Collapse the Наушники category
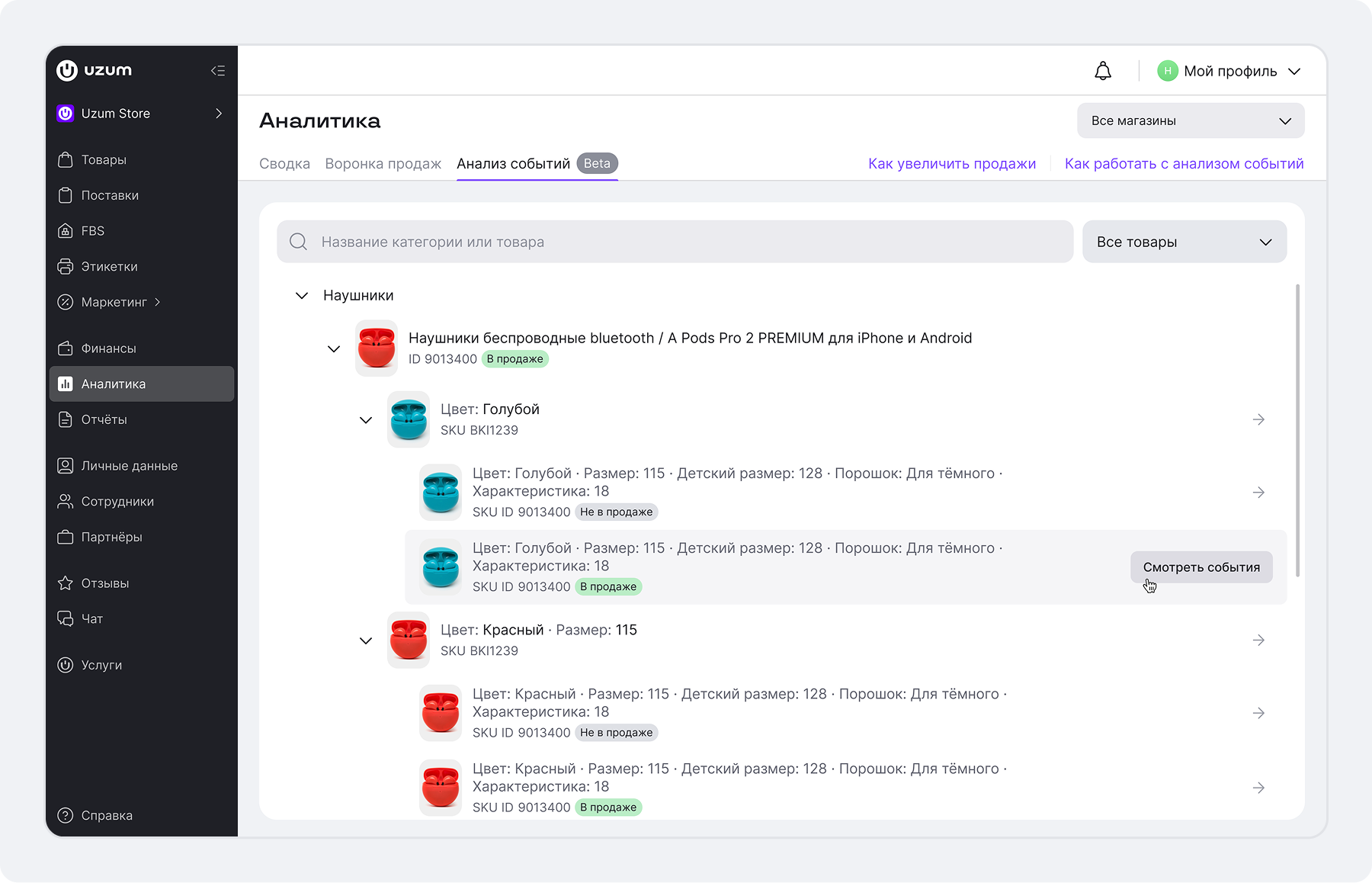The image size is (1372, 883). [302, 295]
